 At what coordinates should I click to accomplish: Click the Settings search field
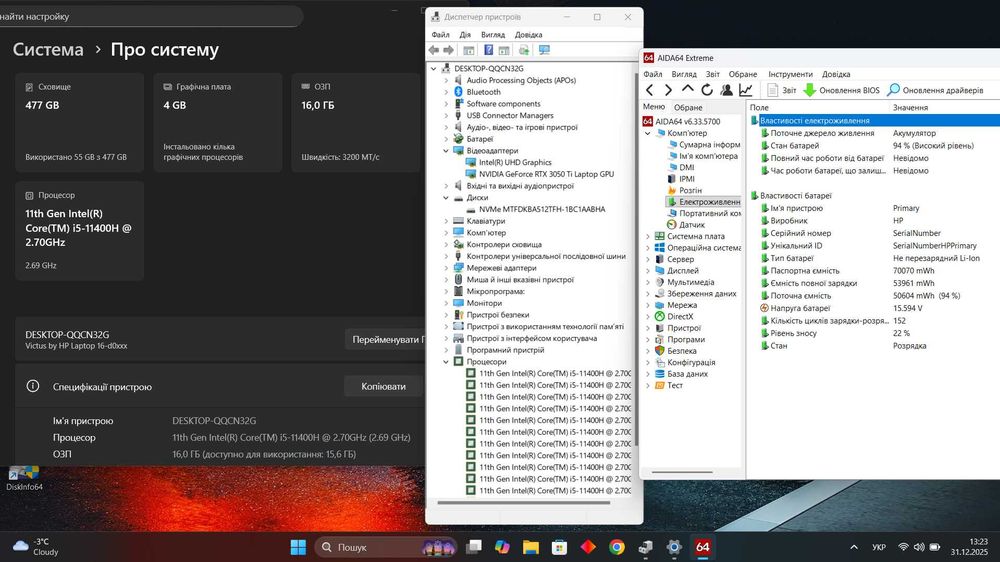[150, 17]
